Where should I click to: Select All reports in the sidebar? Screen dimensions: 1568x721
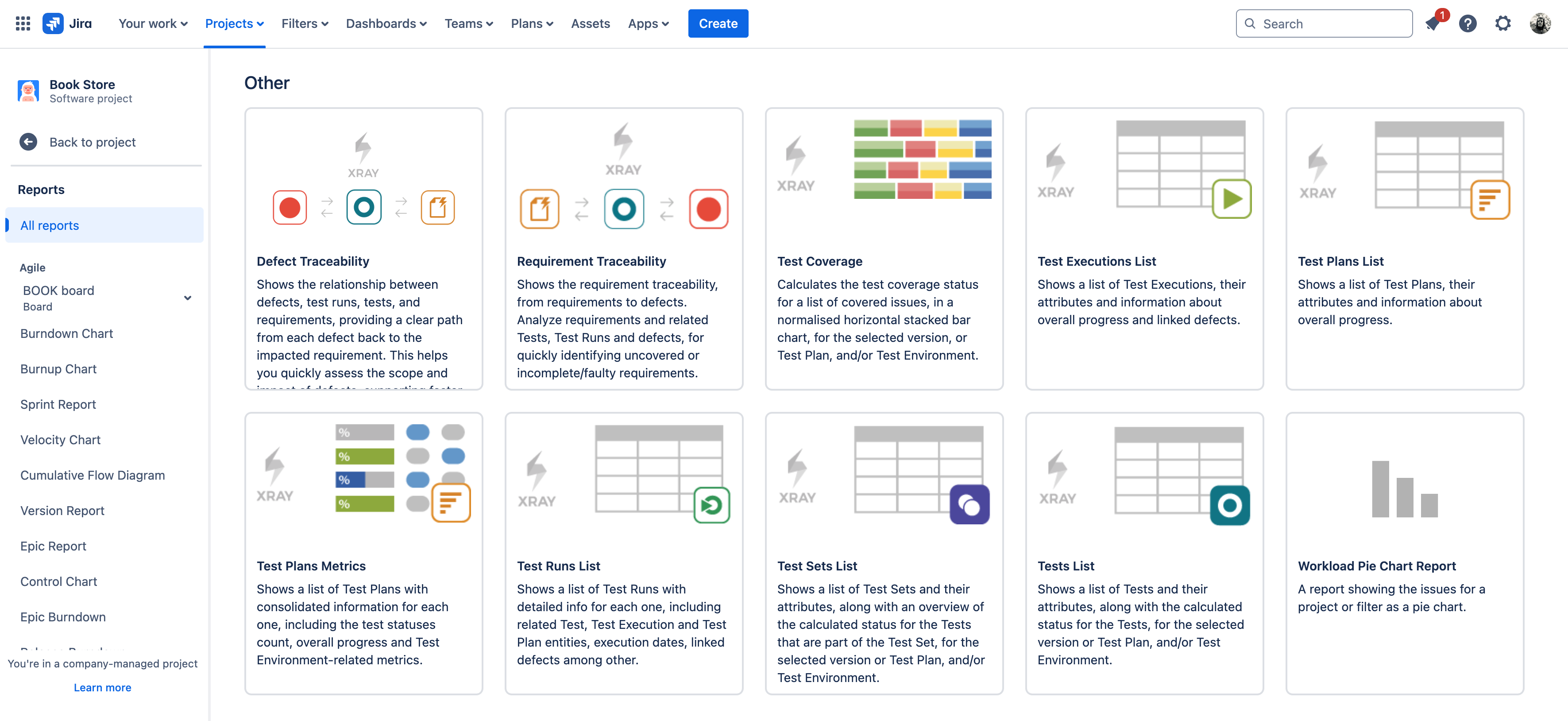pyautogui.click(x=104, y=225)
